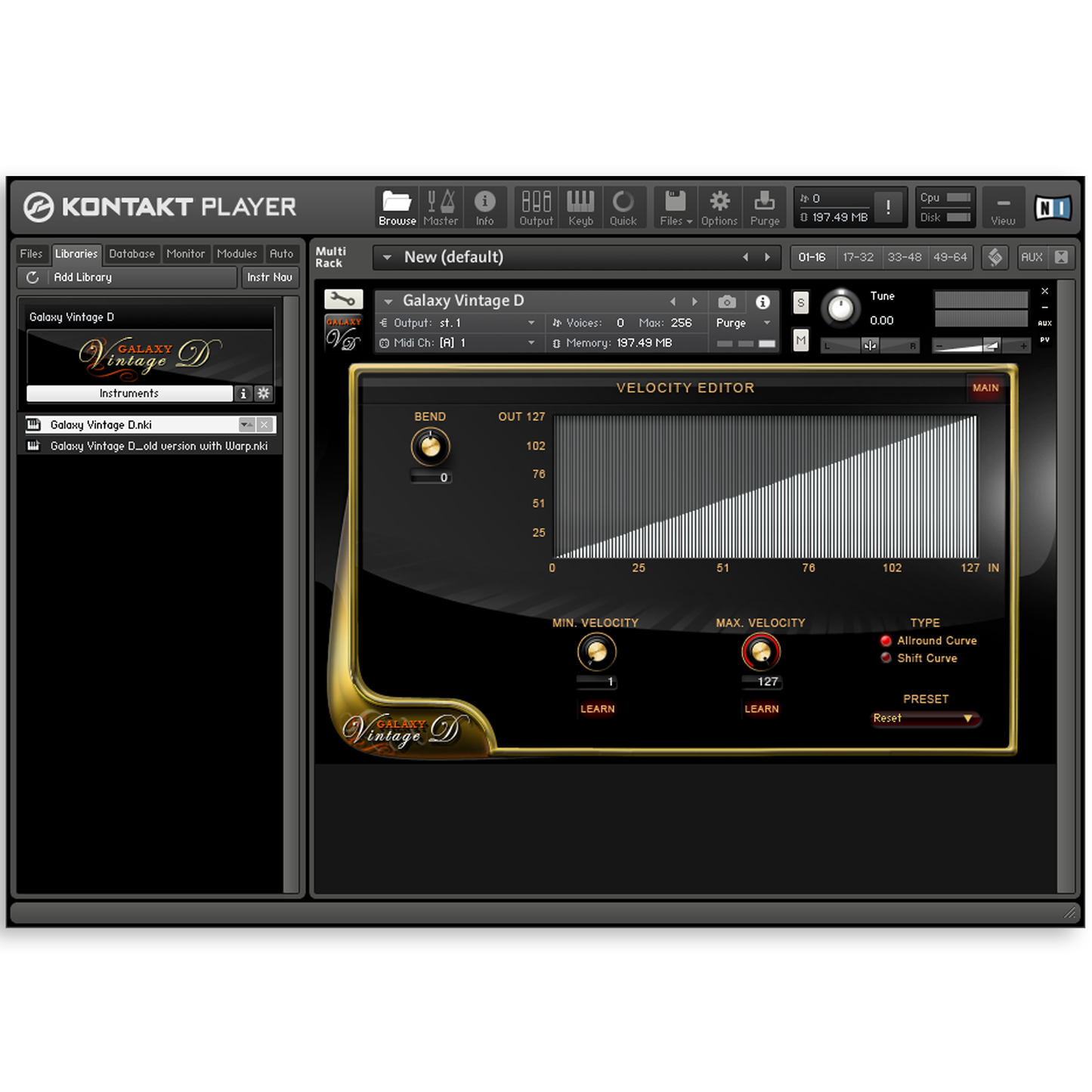Switch to the Monitor tab
Image resolution: width=1092 pixels, height=1092 pixels.
(x=185, y=254)
